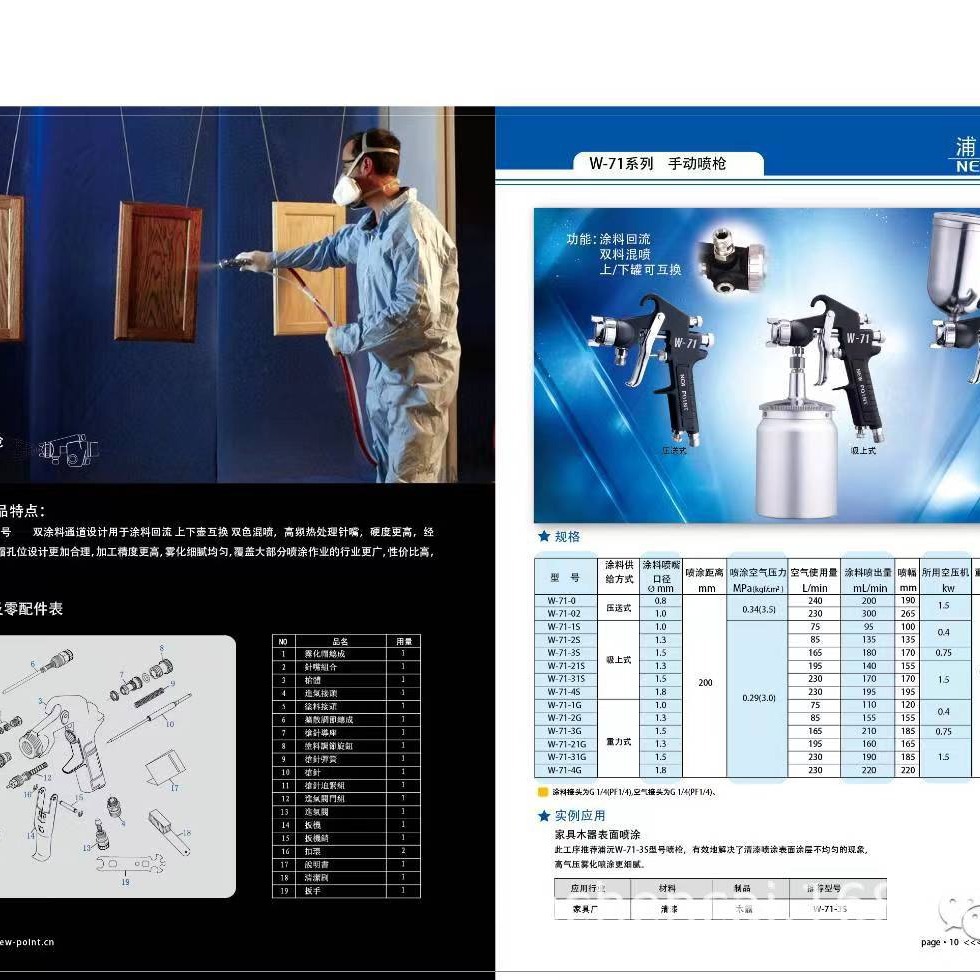Image resolution: width=980 pixels, height=980 pixels.
Task: Click the 零配件表 heading
Action: (31, 609)
